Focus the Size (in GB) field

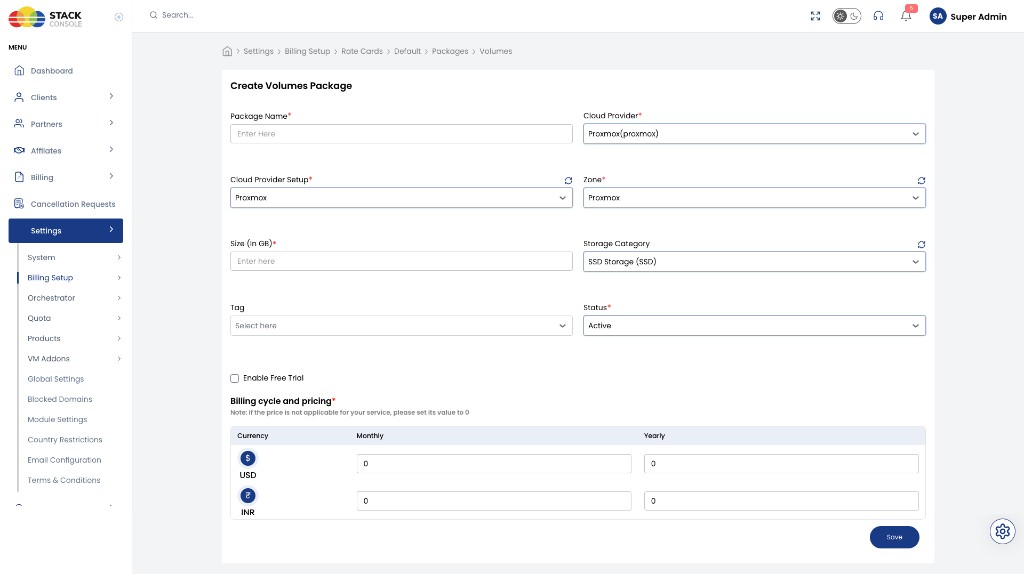tap(401, 261)
